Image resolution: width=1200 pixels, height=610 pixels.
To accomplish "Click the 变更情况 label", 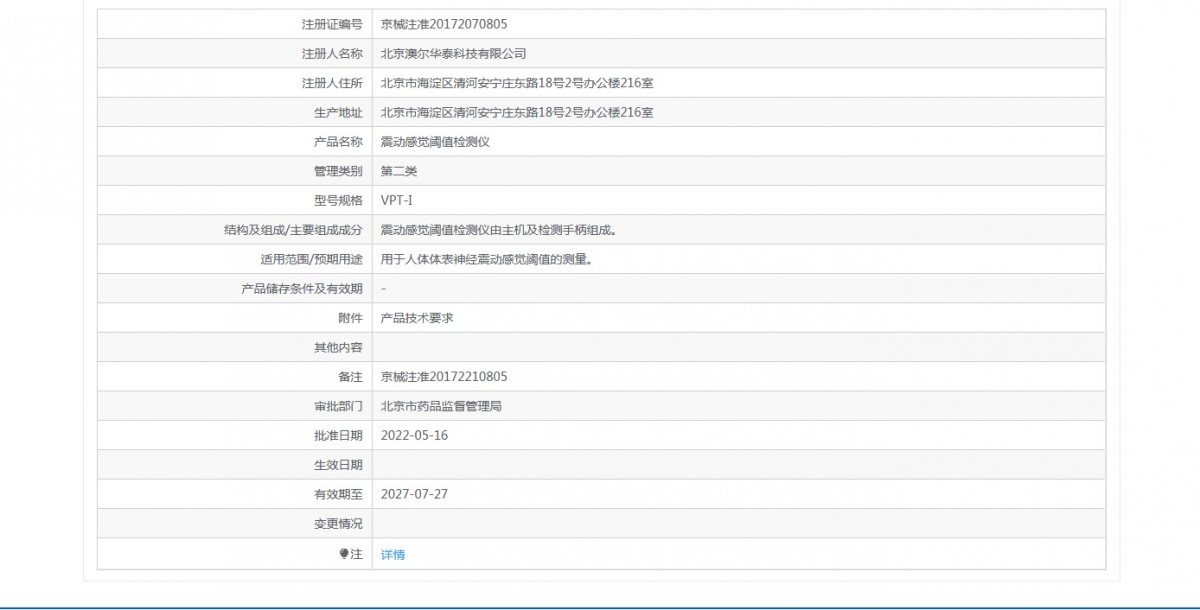I will click(338, 524).
